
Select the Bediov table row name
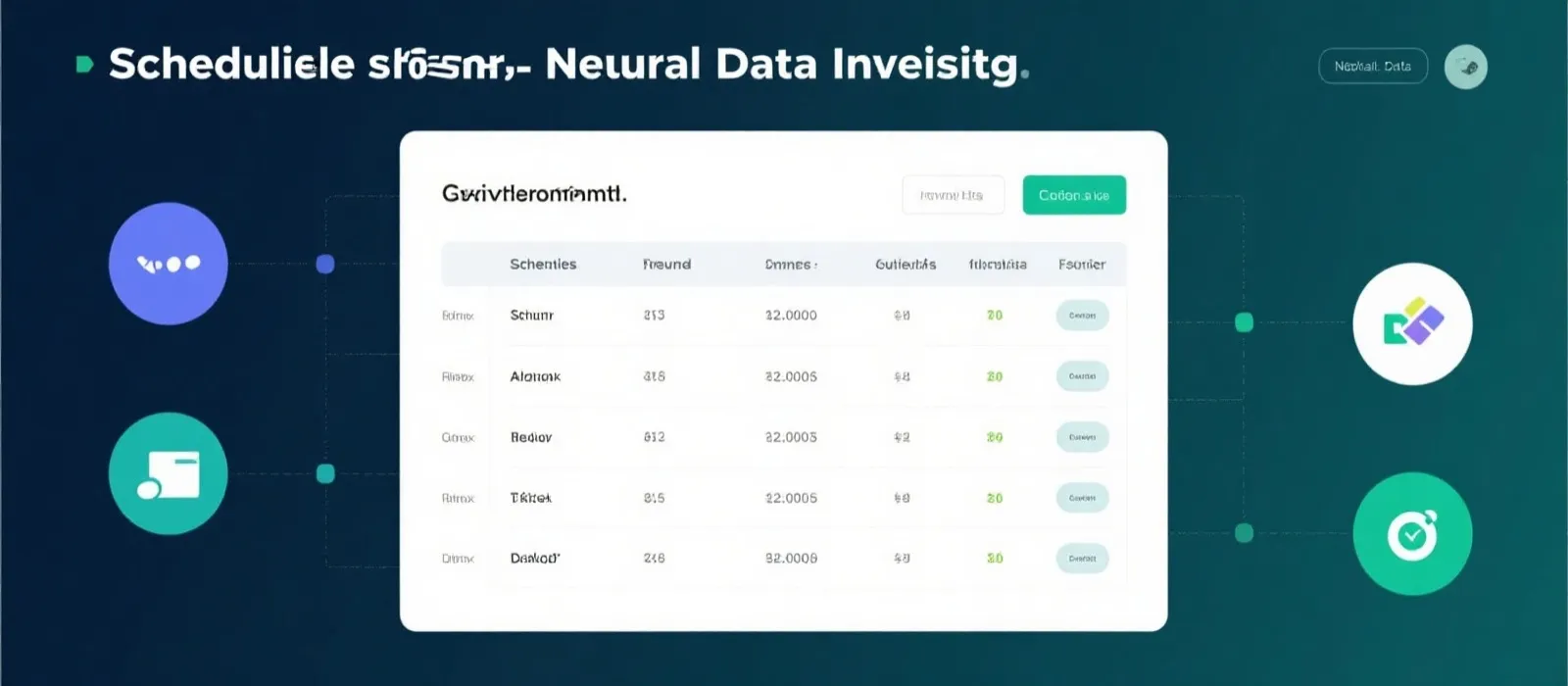(531, 437)
